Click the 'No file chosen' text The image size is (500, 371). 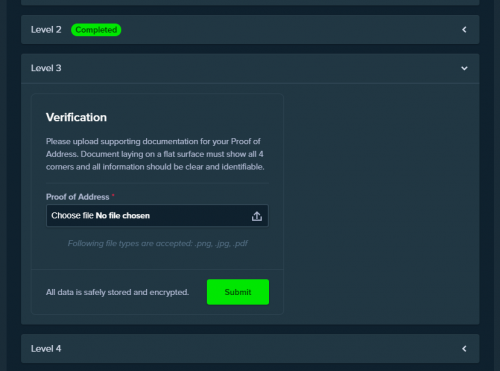coord(123,216)
